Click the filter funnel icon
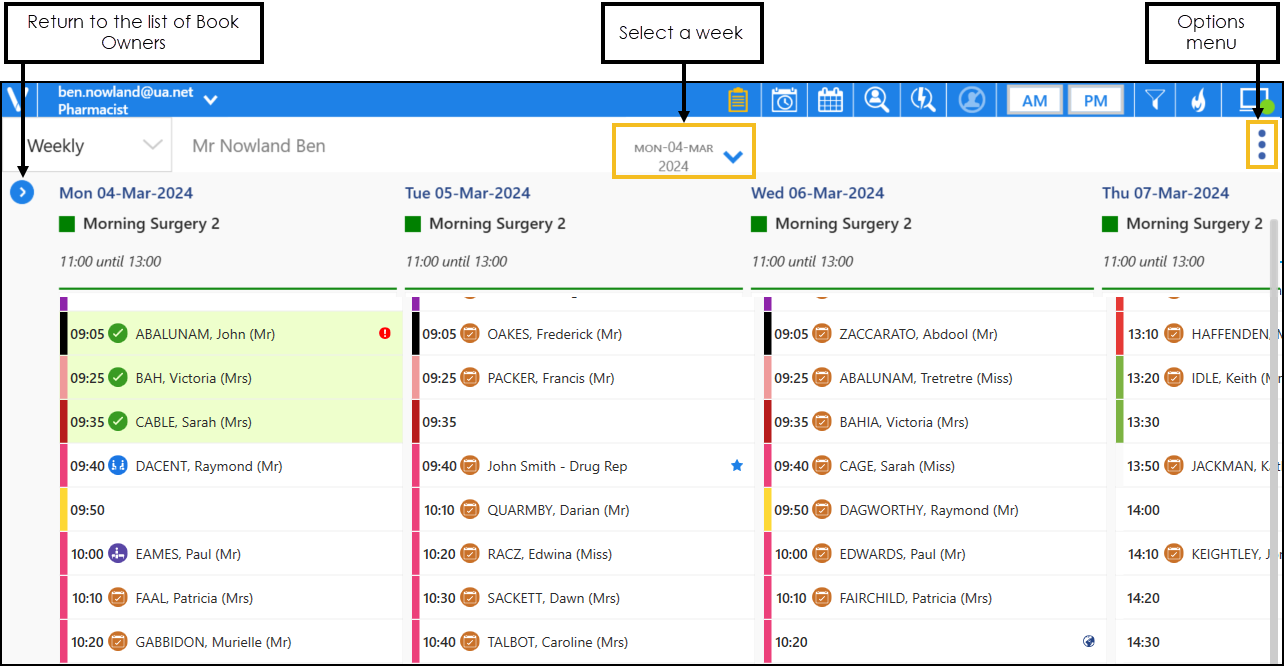 [x=1155, y=100]
